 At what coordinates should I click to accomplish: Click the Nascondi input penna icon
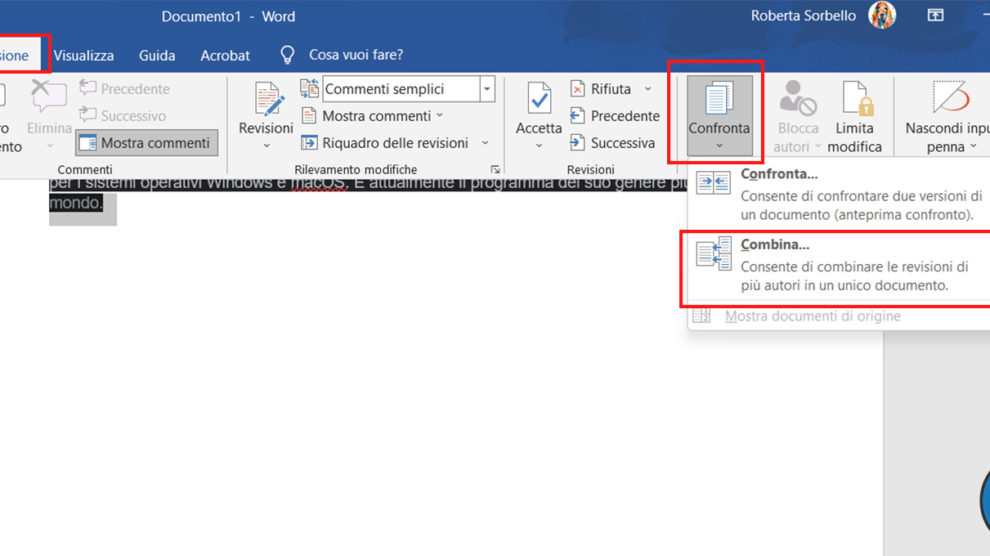(x=950, y=98)
